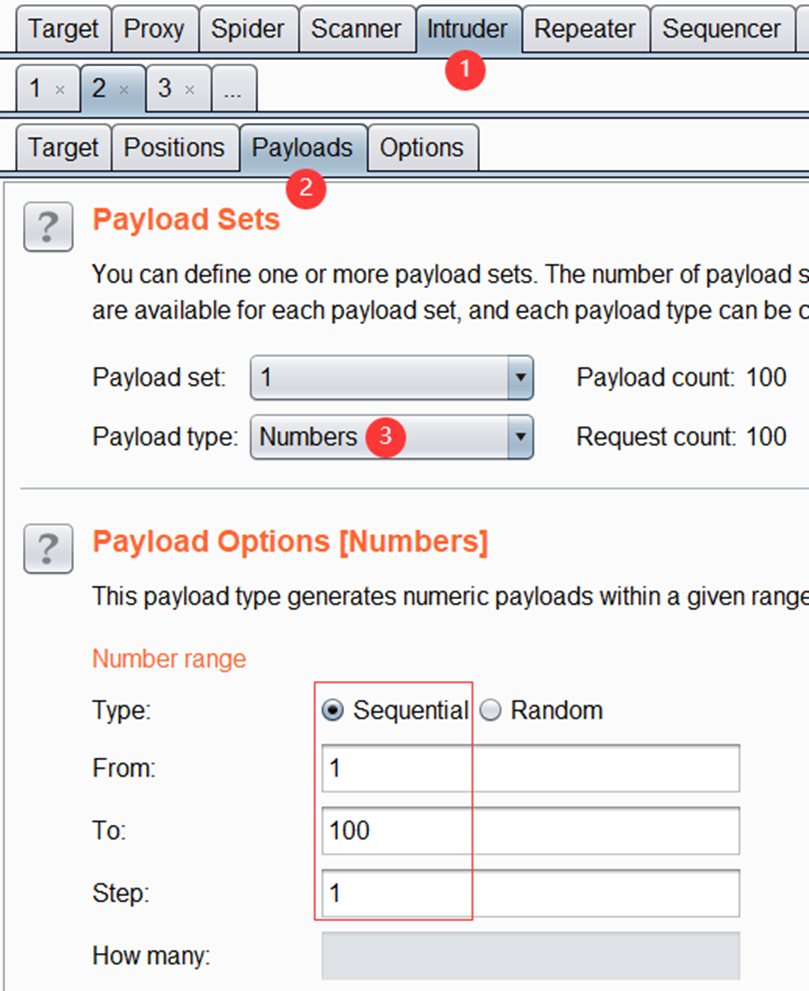
Task: Select Intruder attack tab 2
Action: click(x=99, y=88)
